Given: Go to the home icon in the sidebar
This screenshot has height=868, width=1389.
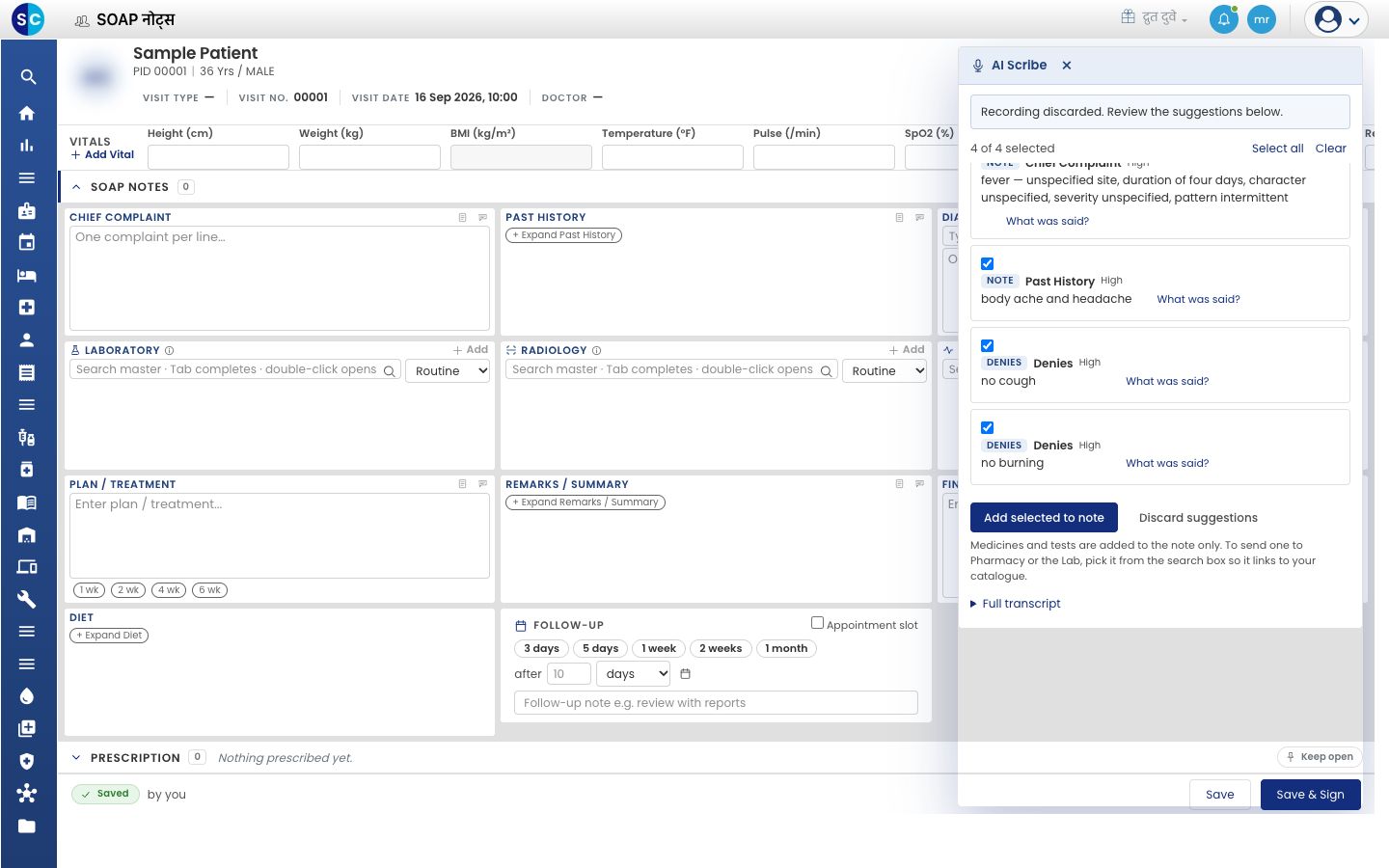Looking at the screenshot, I should point(27,113).
